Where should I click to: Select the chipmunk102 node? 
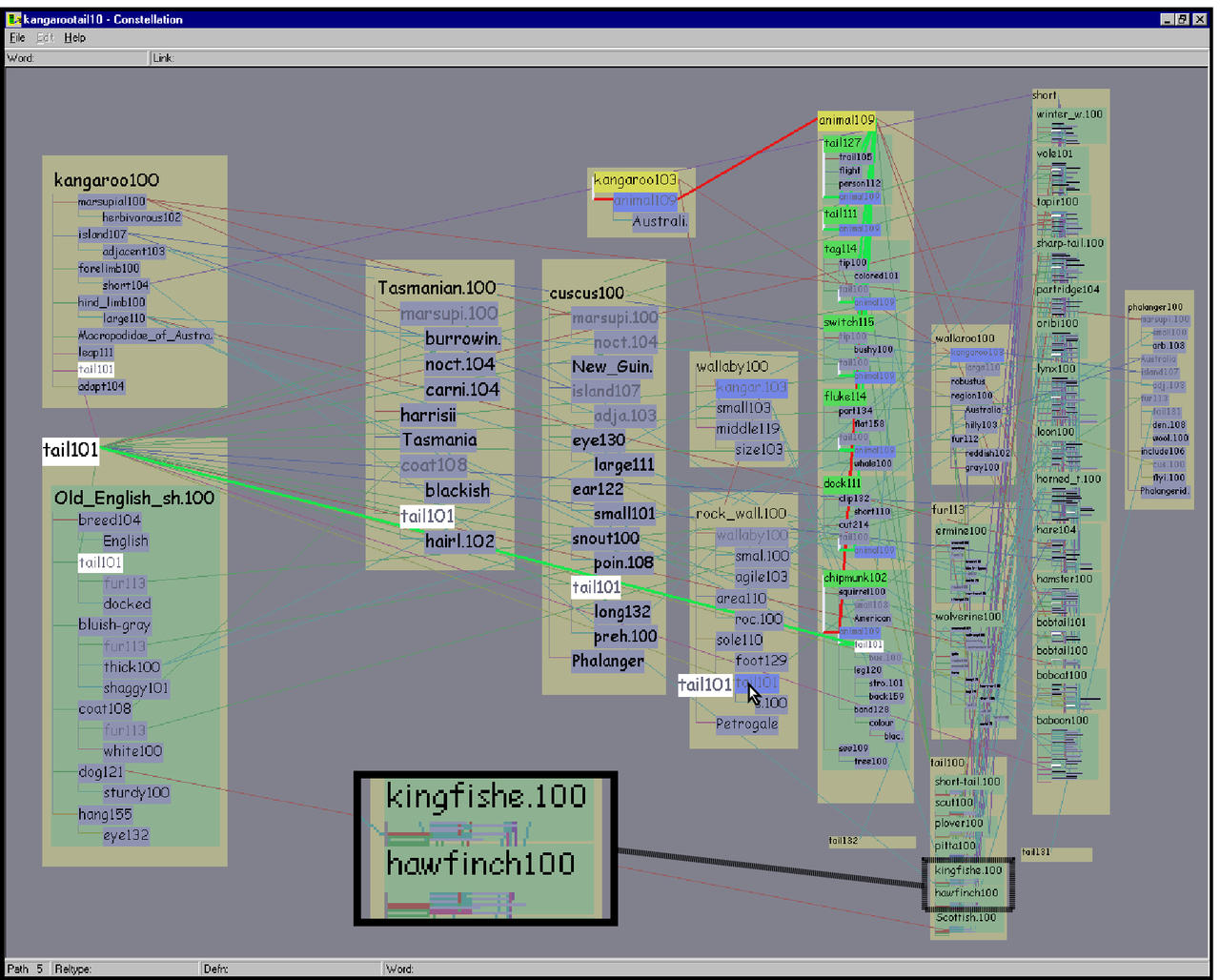(x=855, y=578)
